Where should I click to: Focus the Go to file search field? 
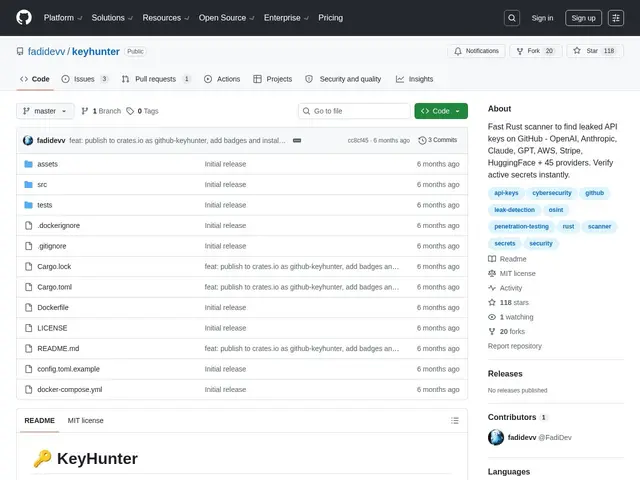354,111
